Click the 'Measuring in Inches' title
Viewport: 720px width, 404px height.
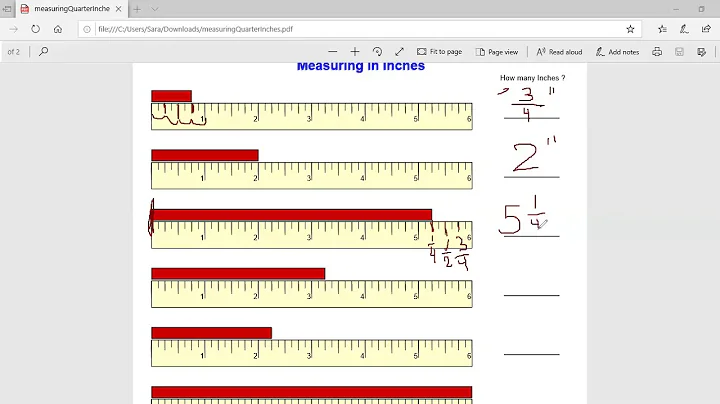(361, 66)
